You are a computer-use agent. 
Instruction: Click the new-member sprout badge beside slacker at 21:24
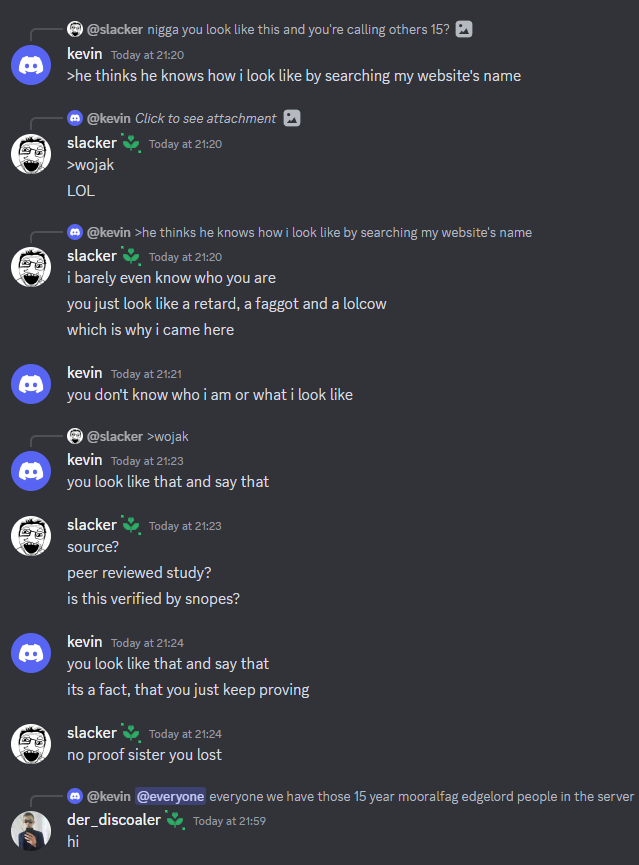tap(131, 733)
